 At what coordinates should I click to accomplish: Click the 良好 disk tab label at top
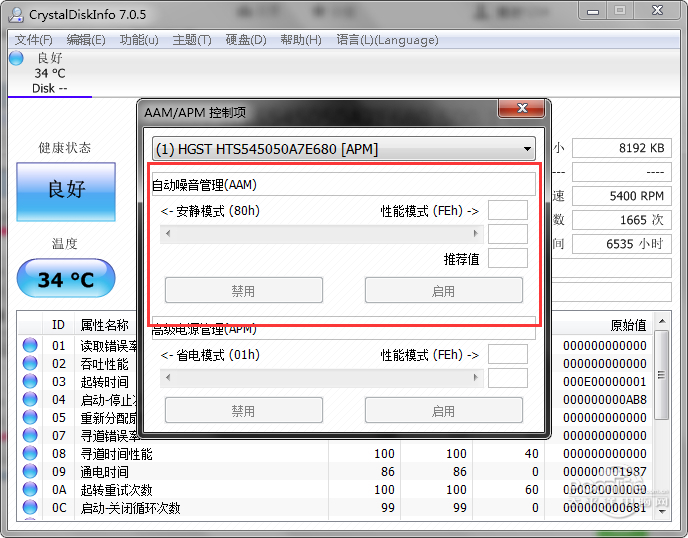coord(50,58)
